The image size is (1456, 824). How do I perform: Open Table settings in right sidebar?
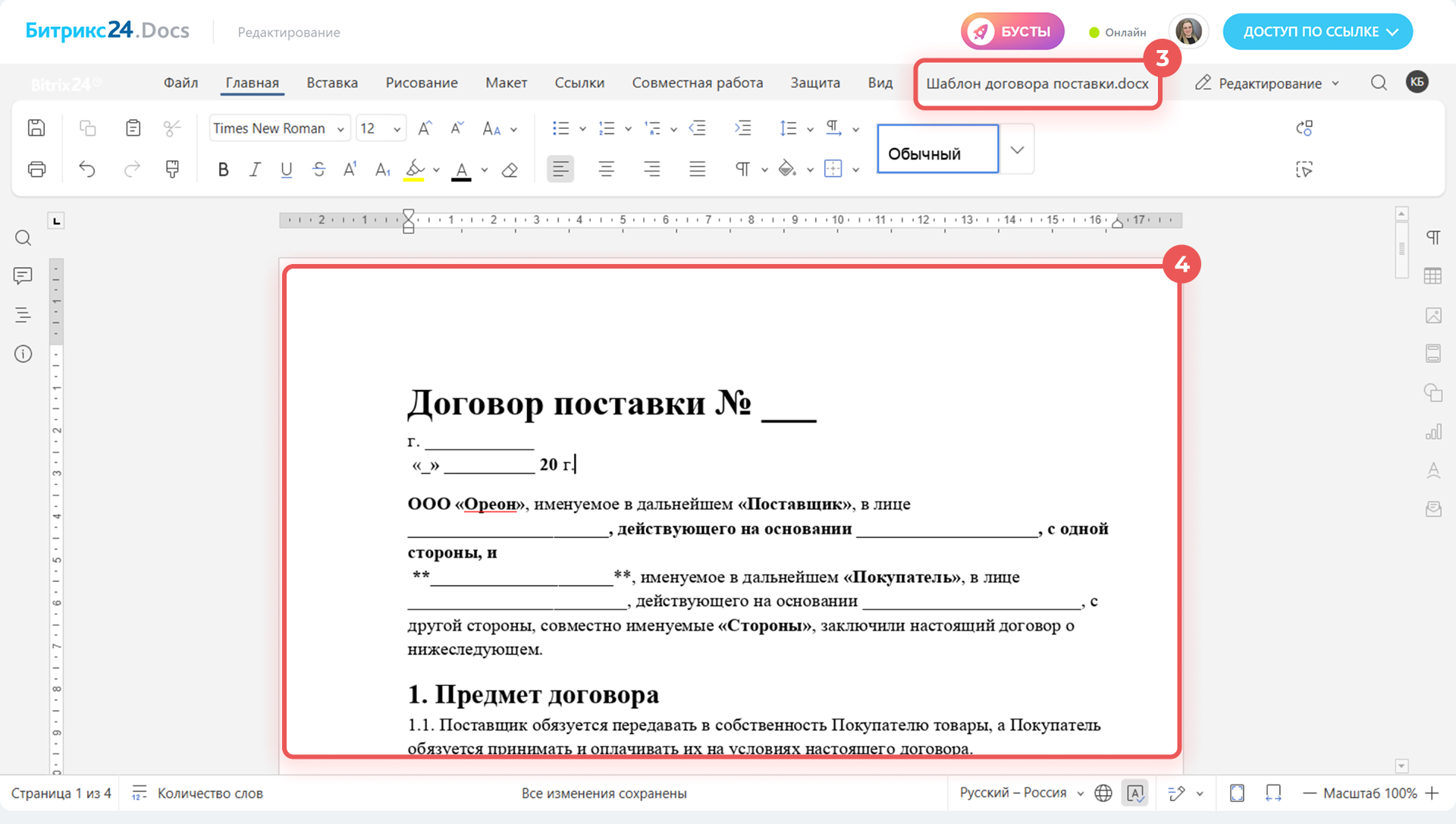click(1432, 276)
